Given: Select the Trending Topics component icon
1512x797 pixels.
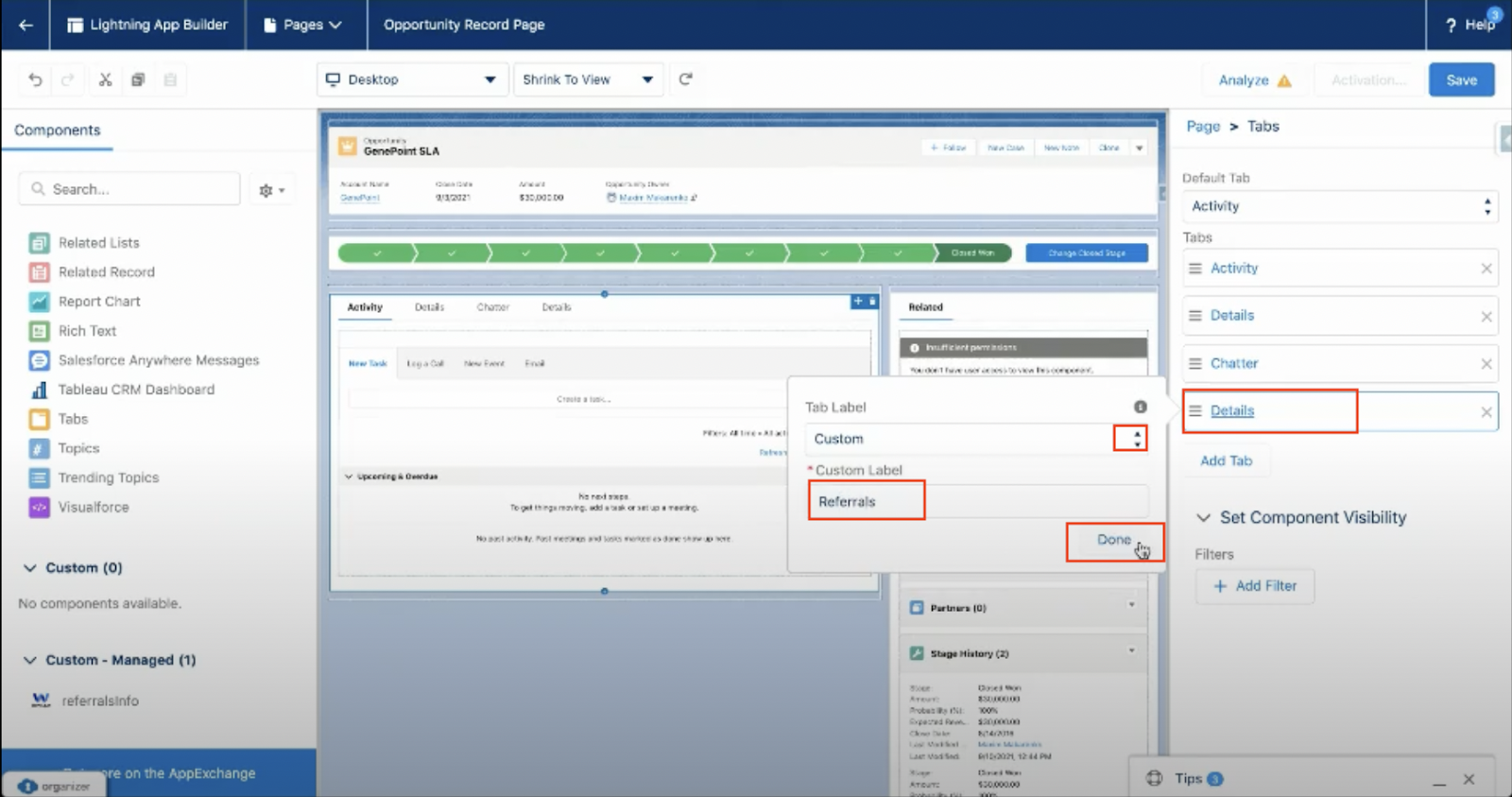Looking at the screenshot, I should click(x=39, y=477).
